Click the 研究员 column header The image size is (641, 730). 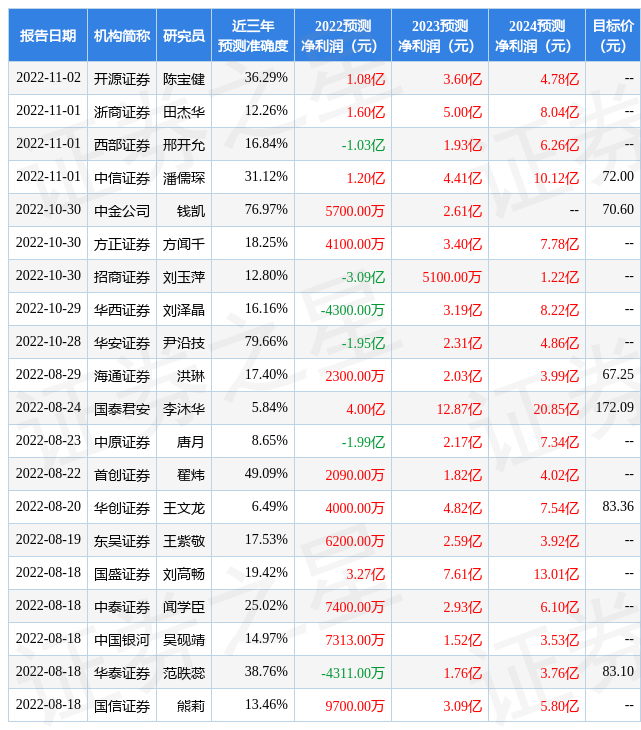click(x=184, y=35)
